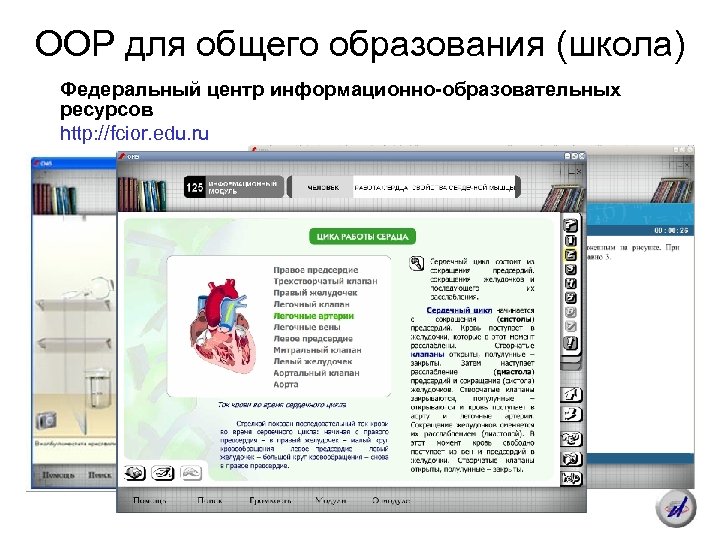Click the glass jar in the left window
The image size is (720, 540).
point(99,388)
